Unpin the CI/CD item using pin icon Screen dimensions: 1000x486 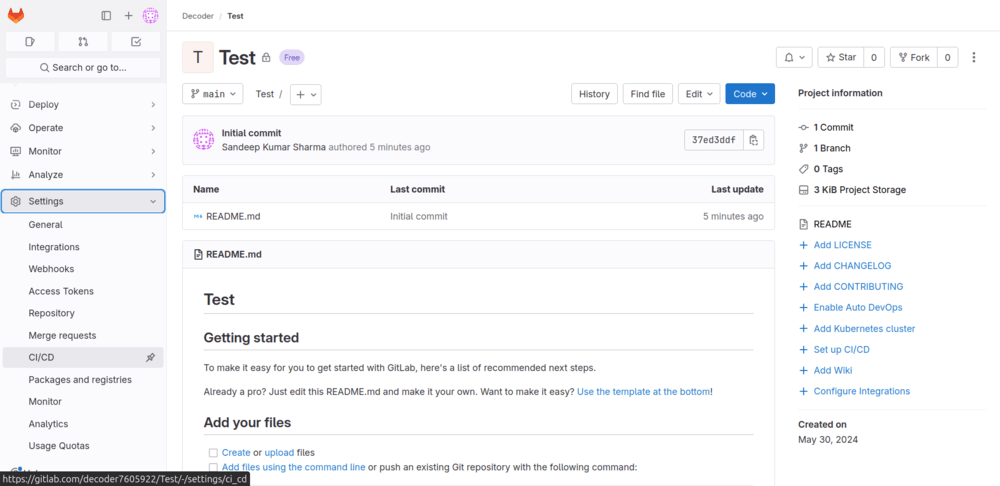coord(150,357)
